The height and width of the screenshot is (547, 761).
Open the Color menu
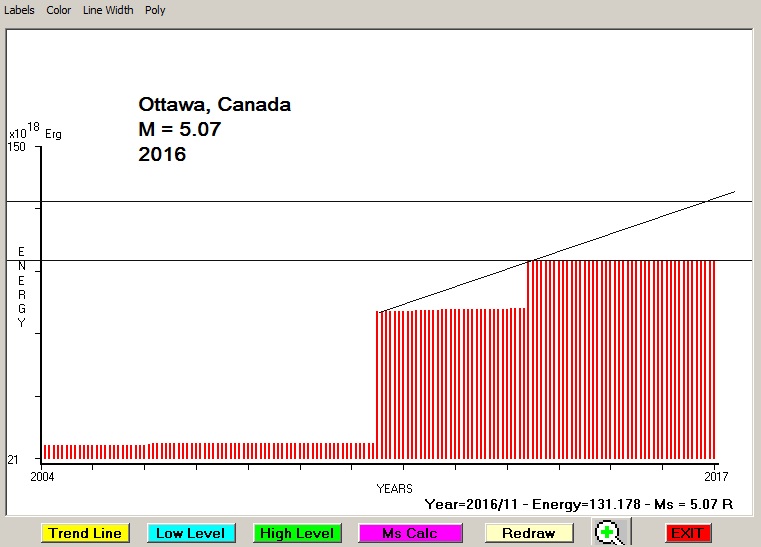click(x=59, y=10)
